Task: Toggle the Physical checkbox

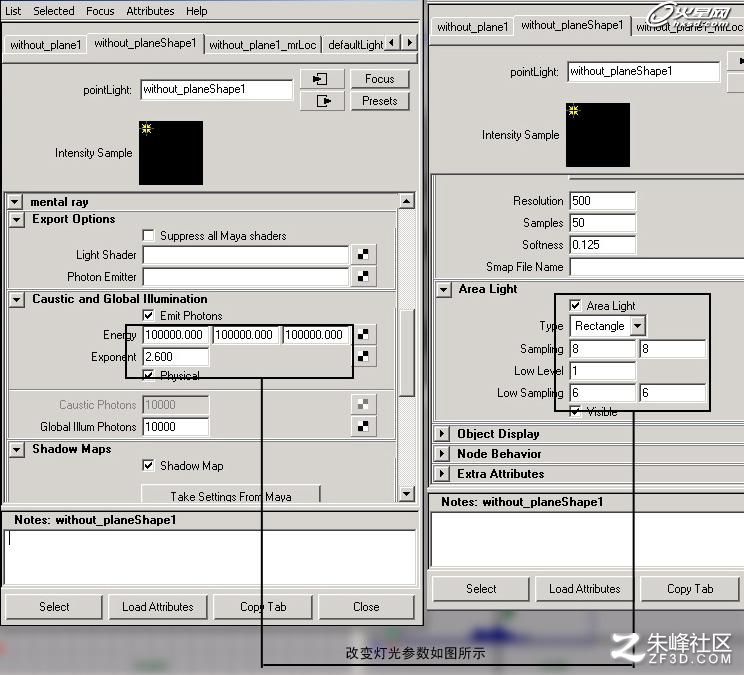Action: (x=149, y=376)
